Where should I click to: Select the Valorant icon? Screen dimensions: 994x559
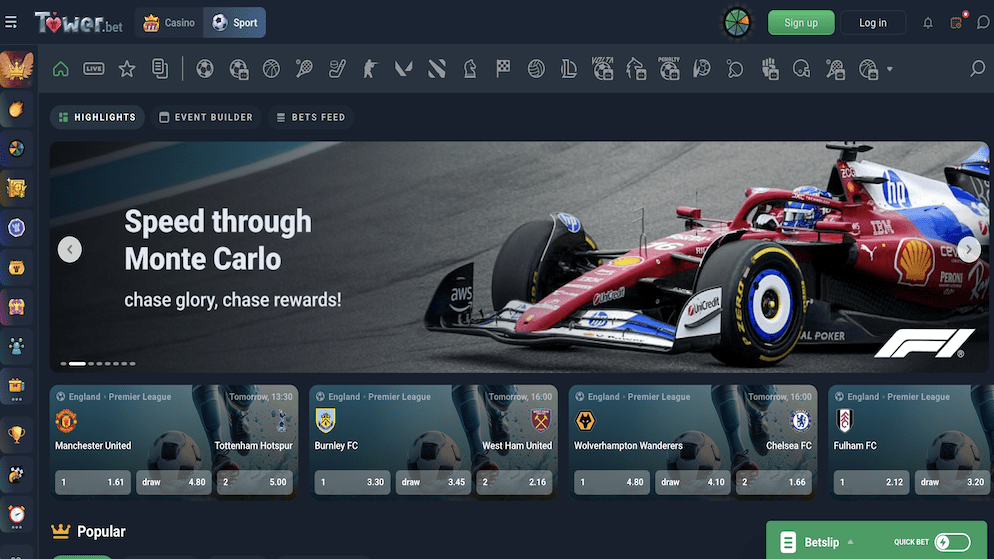(403, 68)
